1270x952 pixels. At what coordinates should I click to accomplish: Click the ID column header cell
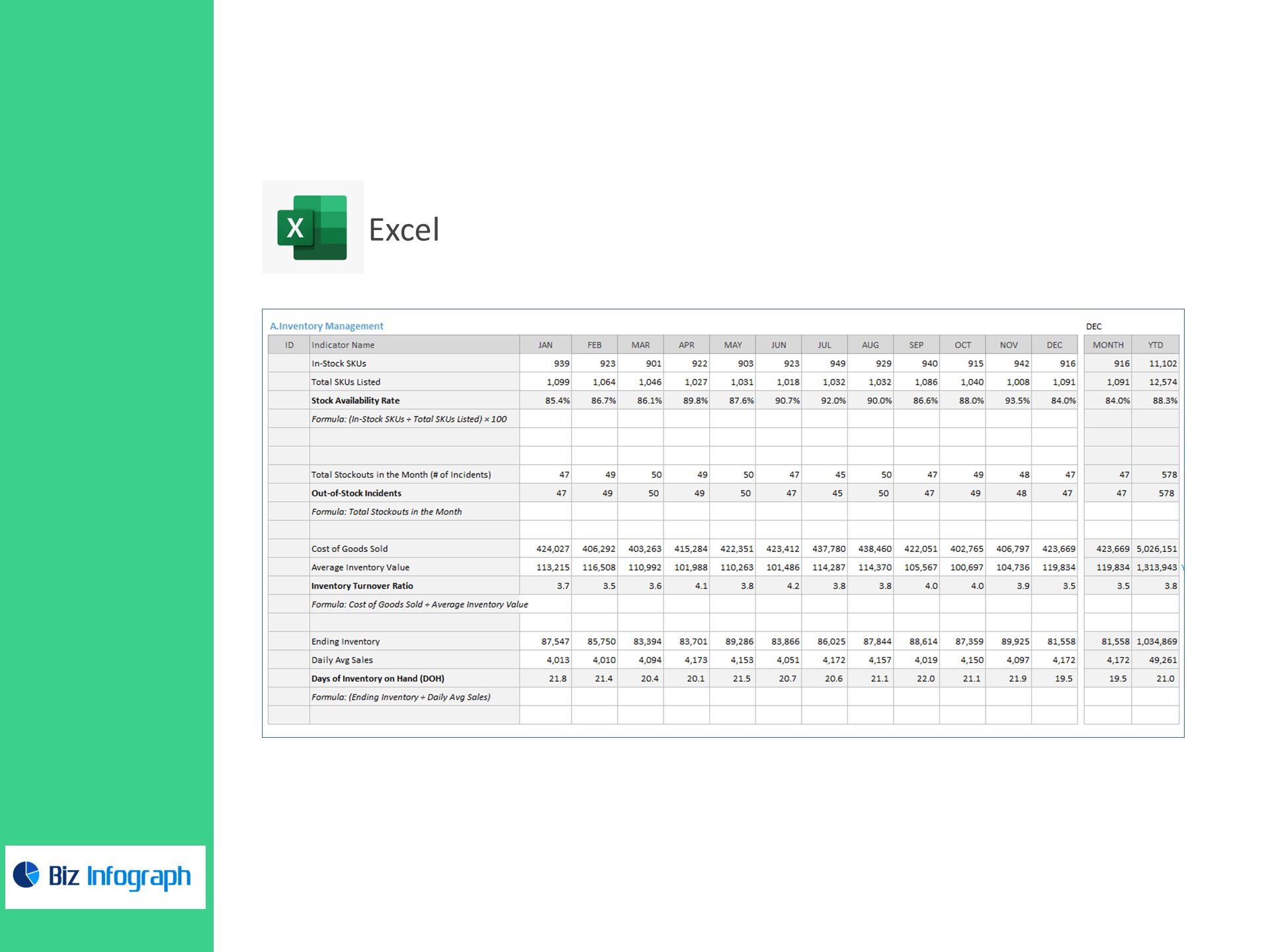pos(289,345)
